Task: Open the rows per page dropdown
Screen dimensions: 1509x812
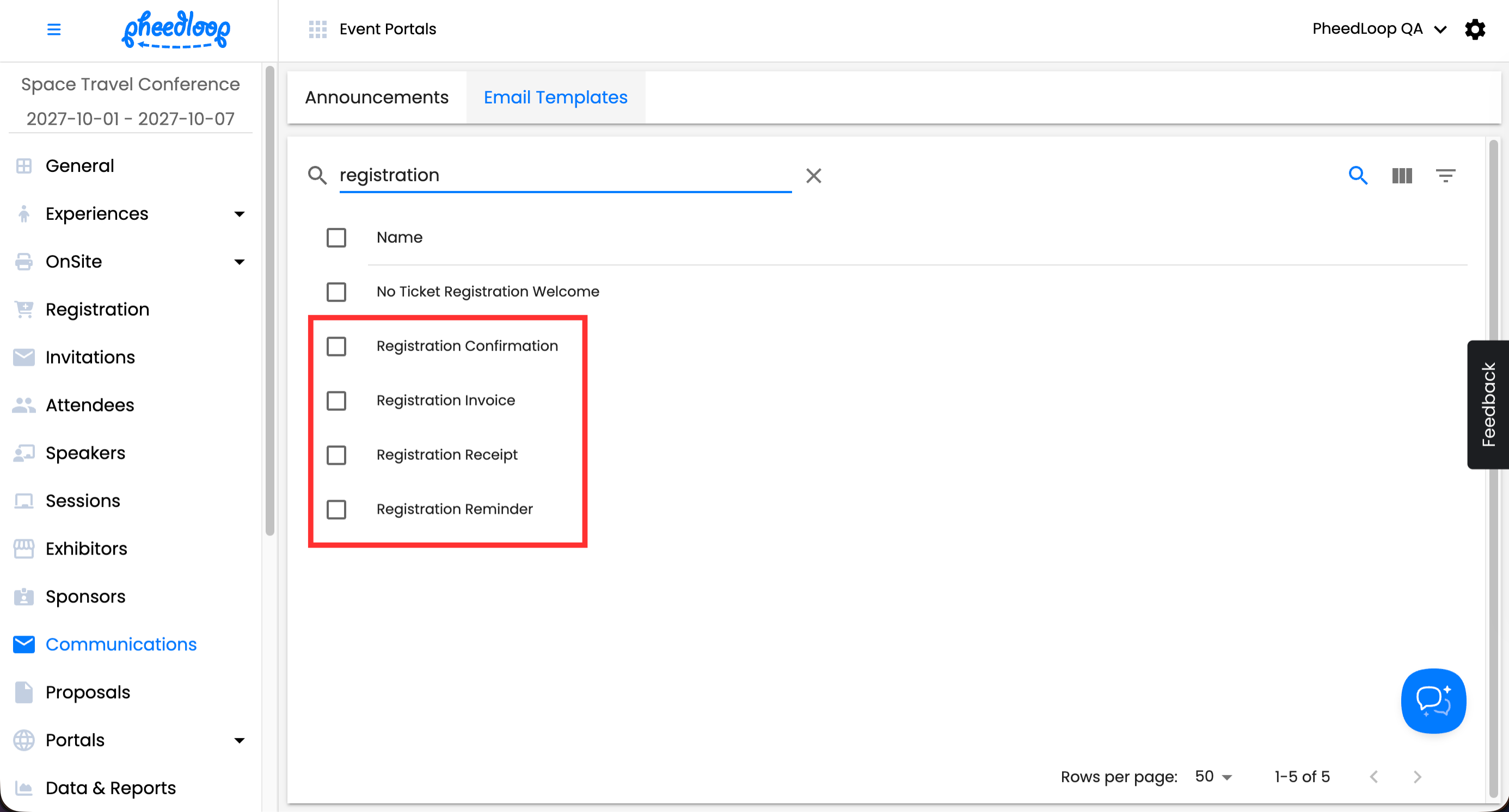Action: 1213,776
